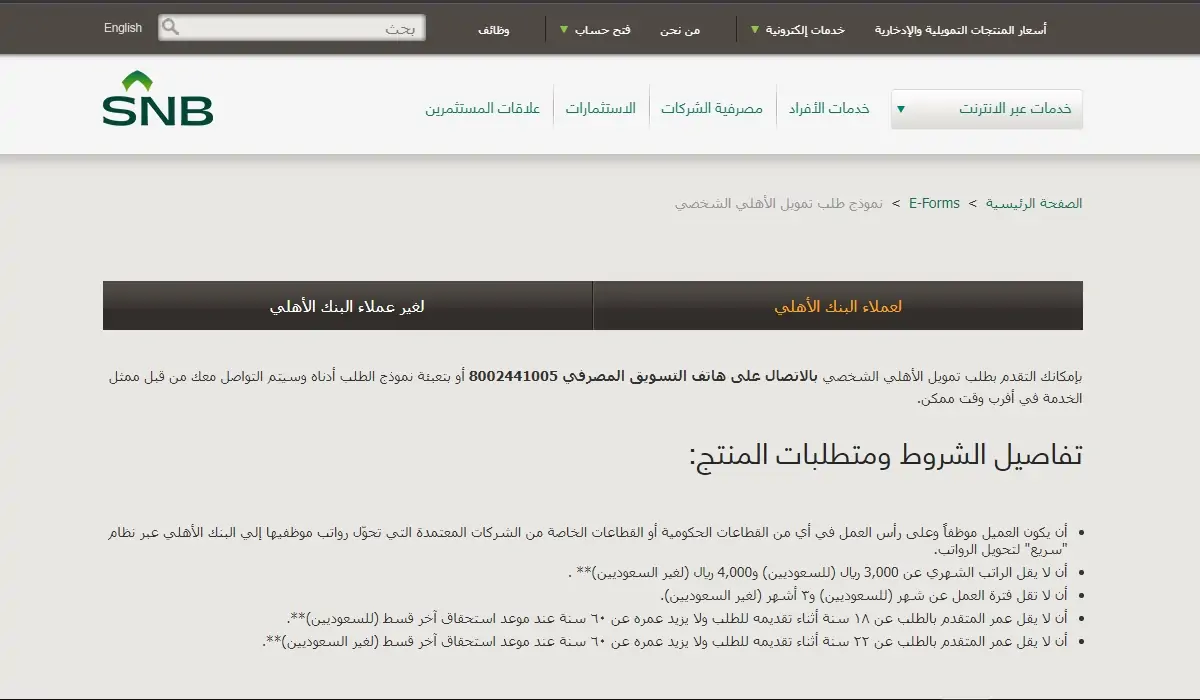Switch to لعملاء البنك الأهلي tab
This screenshot has width=1200, height=700.
pos(838,306)
